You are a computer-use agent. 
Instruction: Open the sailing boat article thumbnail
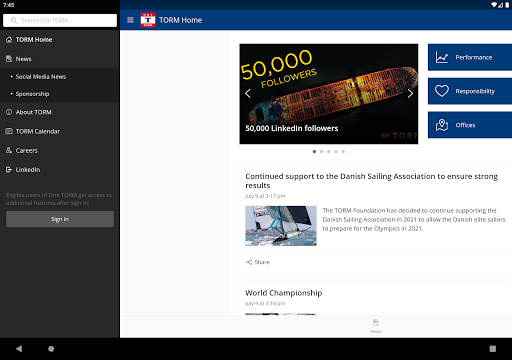pos(281,226)
